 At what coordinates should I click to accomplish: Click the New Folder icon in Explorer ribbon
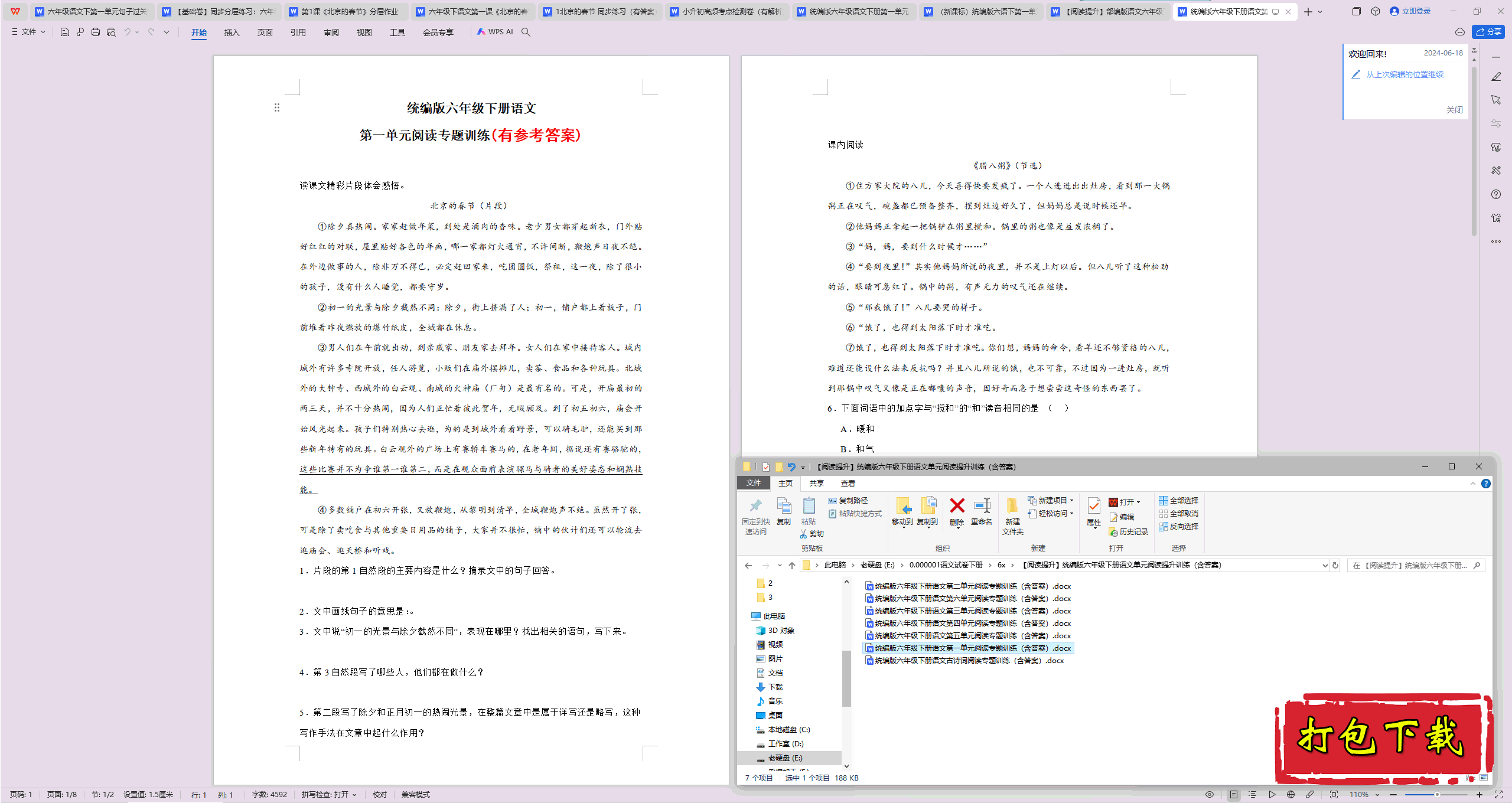pos(1012,515)
